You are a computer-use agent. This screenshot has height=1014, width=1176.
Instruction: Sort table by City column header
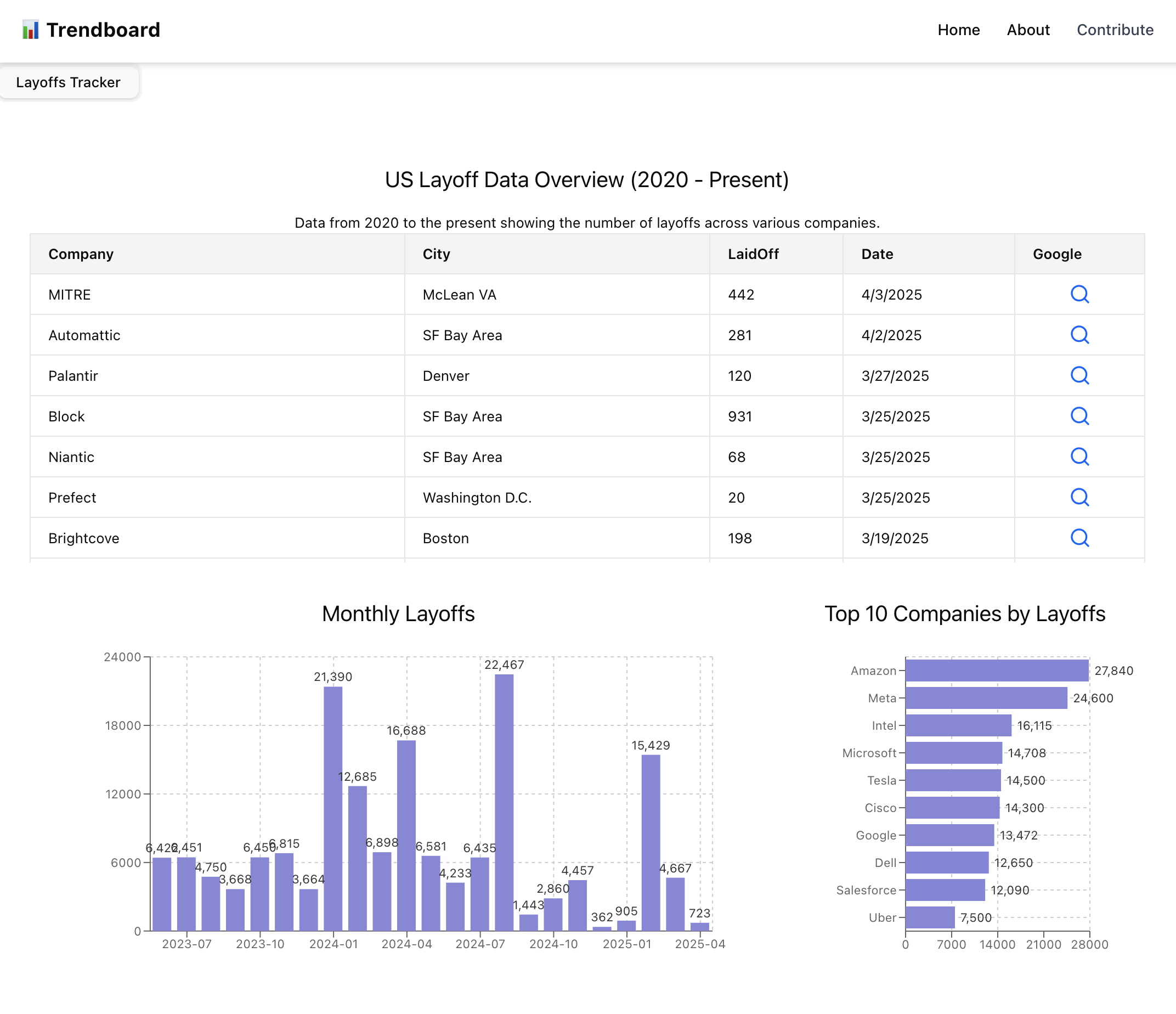point(557,254)
